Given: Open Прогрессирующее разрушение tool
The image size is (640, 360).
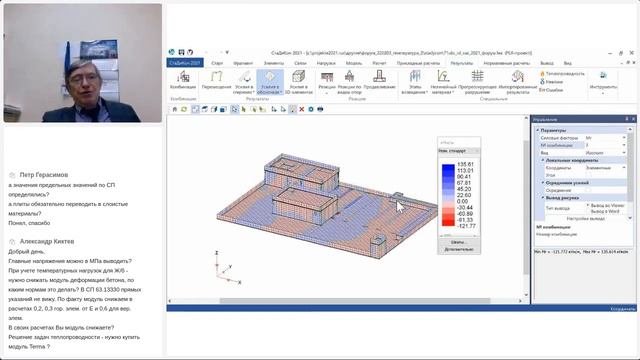Looking at the screenshot, I should point(477,82).
